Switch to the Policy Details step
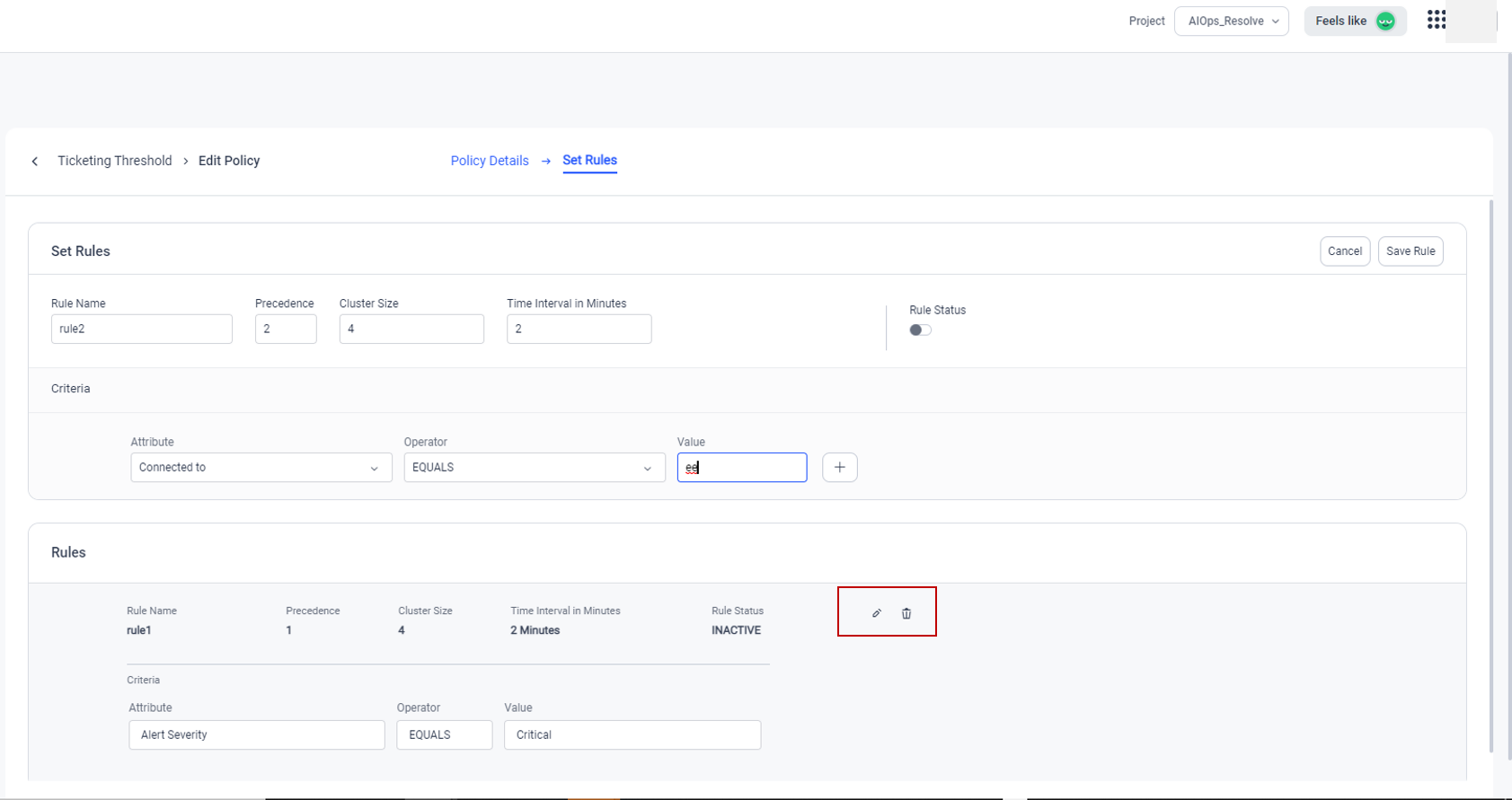The image size is (1512, 800). (x=490, y=161)
